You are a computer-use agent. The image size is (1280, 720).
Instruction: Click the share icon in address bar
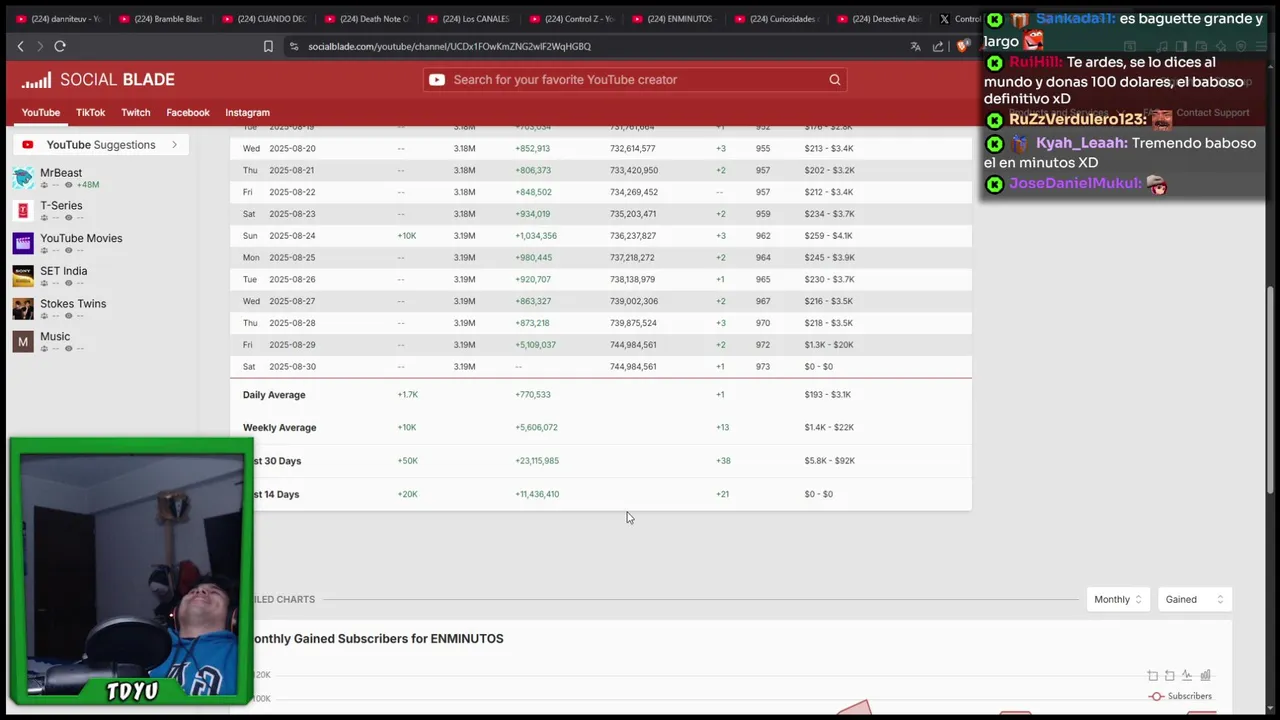[x=938, y=46]
